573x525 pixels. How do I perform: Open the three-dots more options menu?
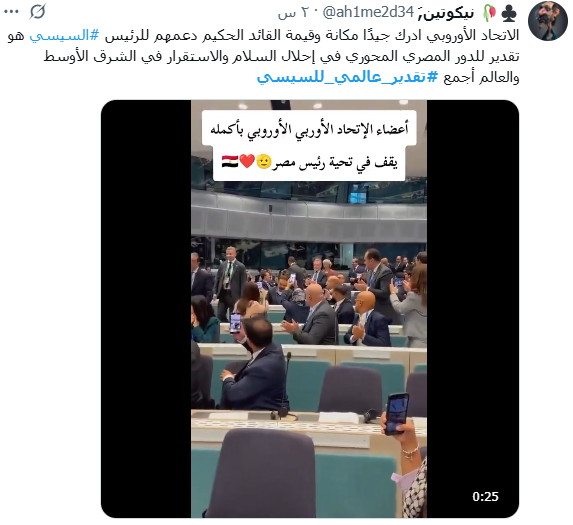click(x=11, y=12)
